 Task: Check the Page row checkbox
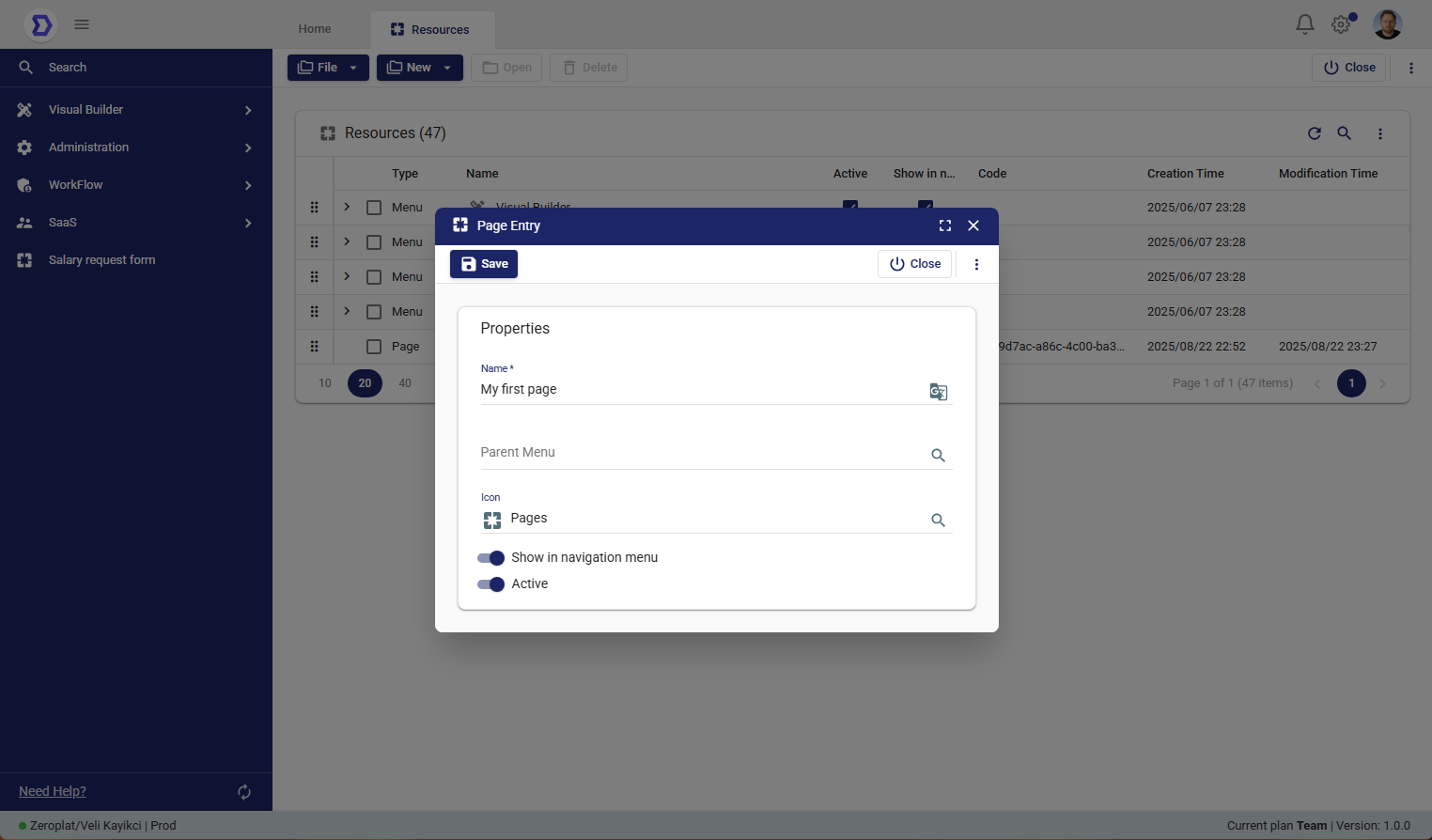pyautogui.click(x=374, y=347)
